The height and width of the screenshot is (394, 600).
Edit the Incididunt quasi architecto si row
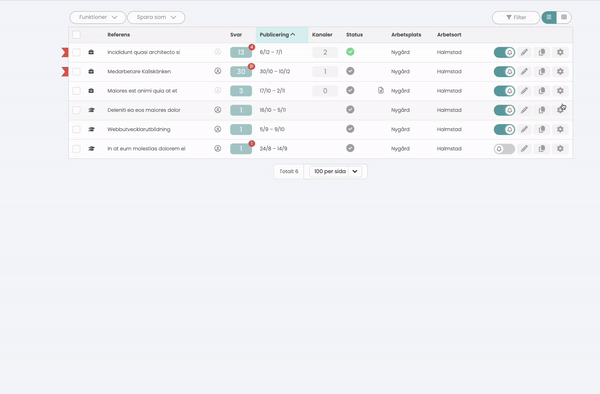(524, 52)
